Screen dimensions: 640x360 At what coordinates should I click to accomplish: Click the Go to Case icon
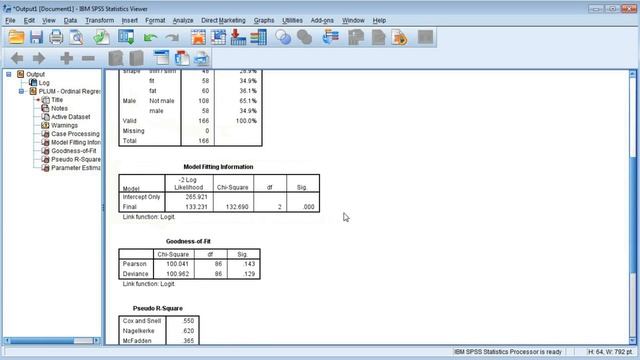[218, 37]
